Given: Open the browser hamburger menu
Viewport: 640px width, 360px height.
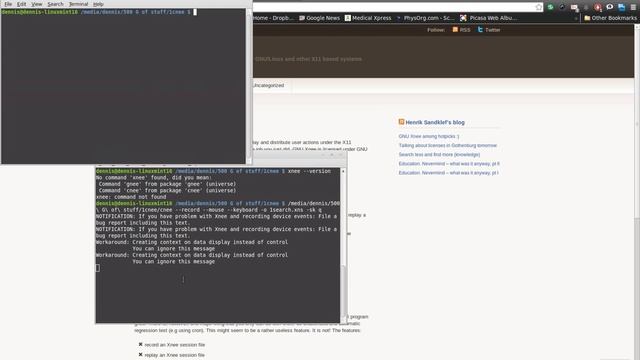Looking at the screenshot, I should (x=633, y=7).
